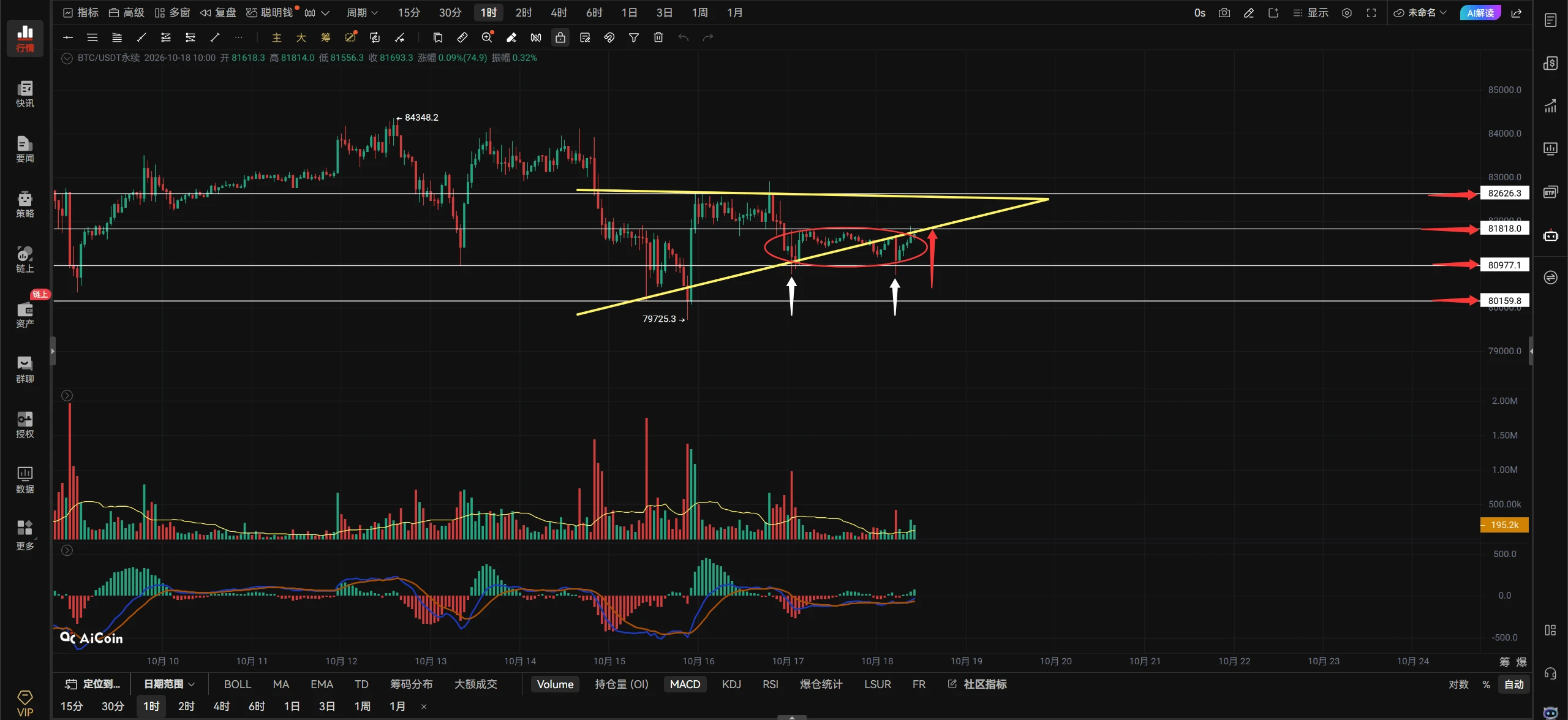Open the 策略 strategy sidebar icon
Screen dimensions: 1568x720
point(24,204)
